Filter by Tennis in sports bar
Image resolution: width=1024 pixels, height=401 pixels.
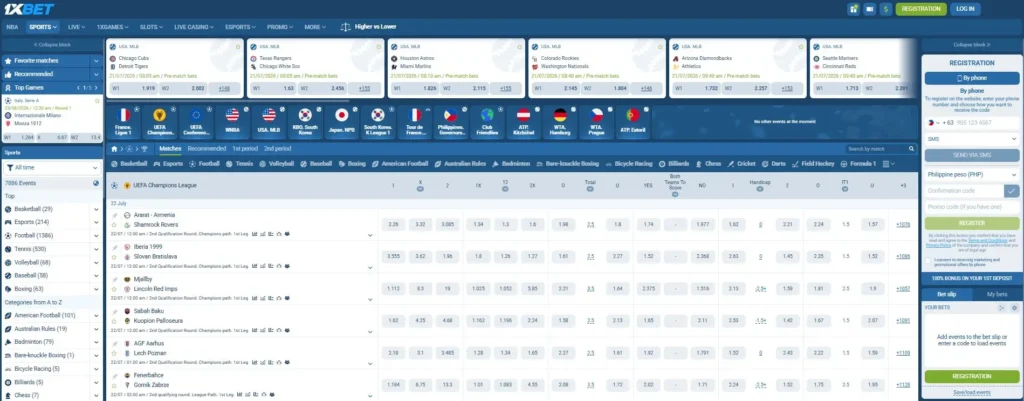click(x=240, y=164)
